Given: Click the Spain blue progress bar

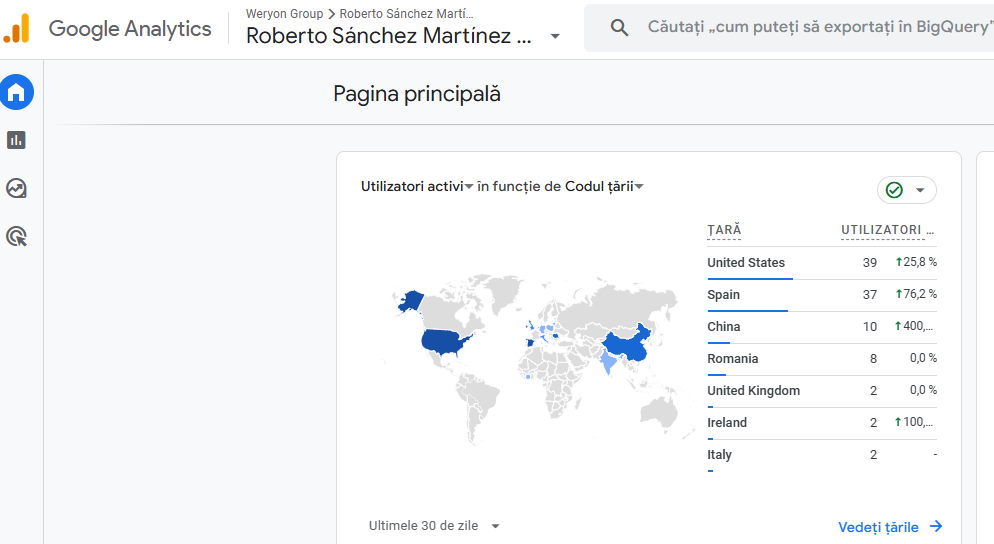Looking at the screenshot, I should [747, 311].
